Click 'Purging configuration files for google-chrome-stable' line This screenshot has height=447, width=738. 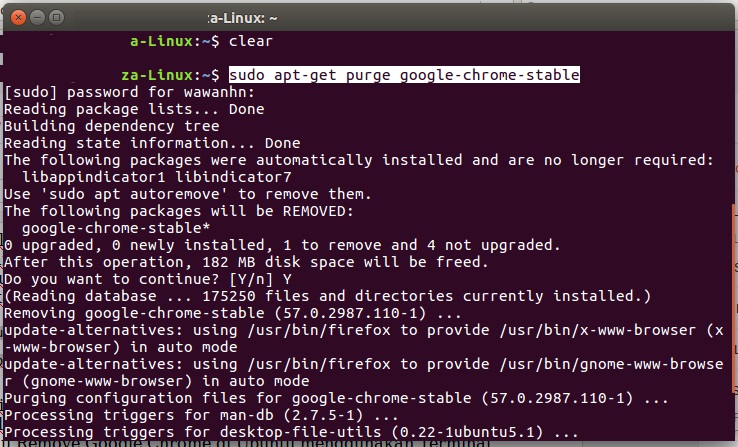(336, 398)
